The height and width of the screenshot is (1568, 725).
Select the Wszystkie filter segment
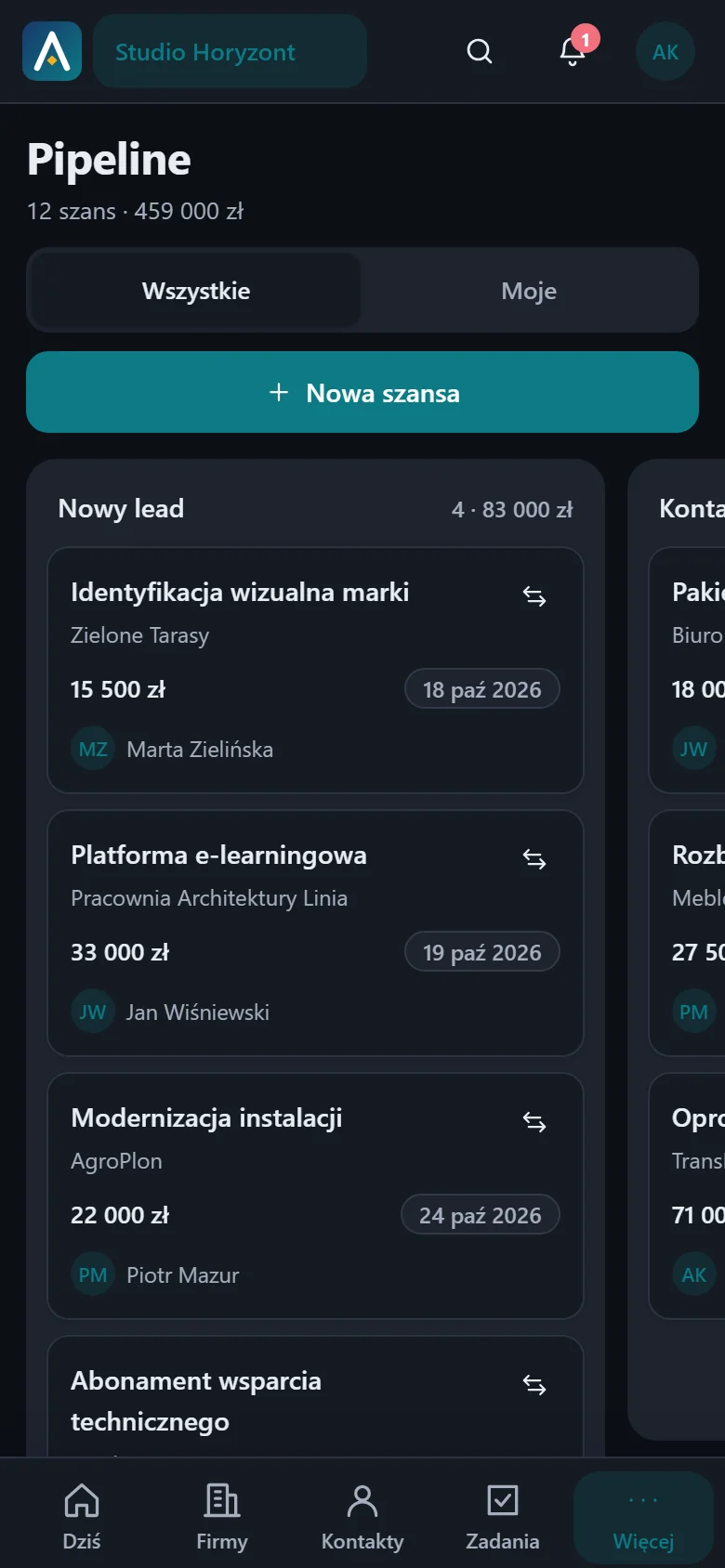tap(196, 291)
